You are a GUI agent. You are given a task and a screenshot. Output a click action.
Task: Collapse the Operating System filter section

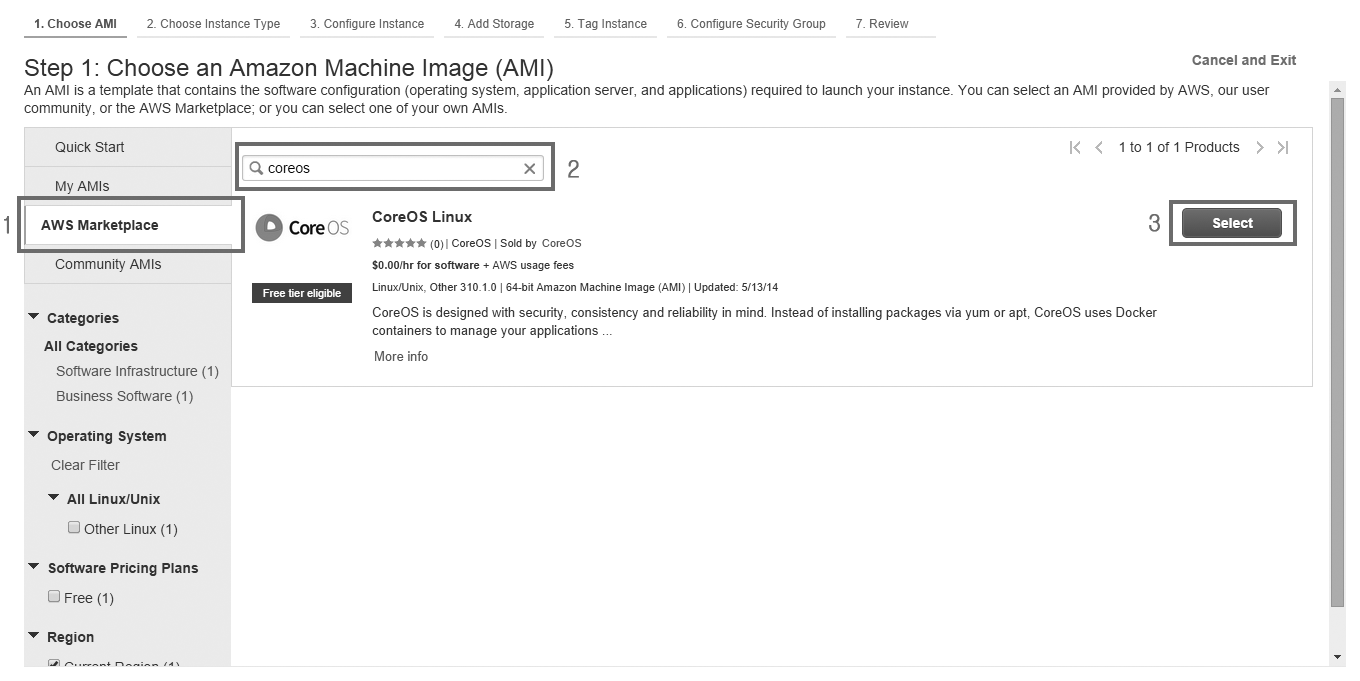click(x=34, y=436)
